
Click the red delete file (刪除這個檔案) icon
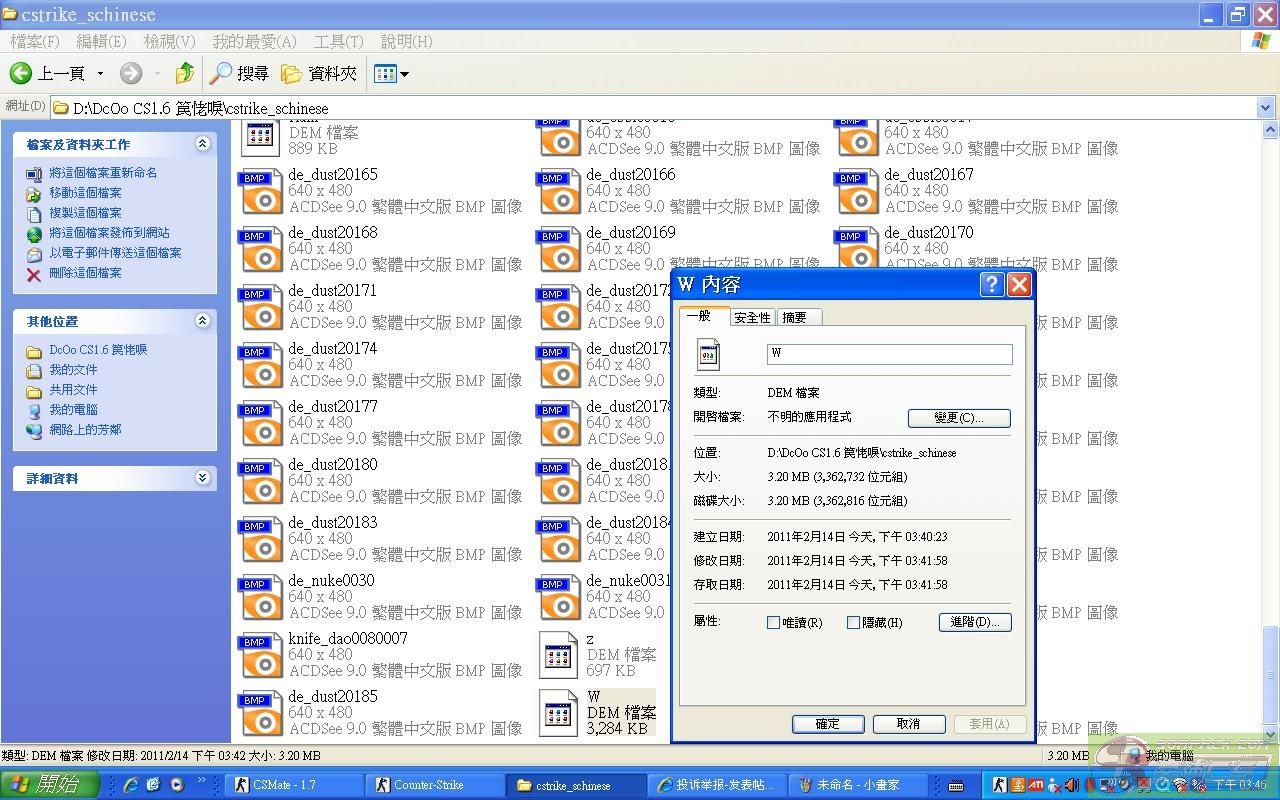[x=34, y=273]
